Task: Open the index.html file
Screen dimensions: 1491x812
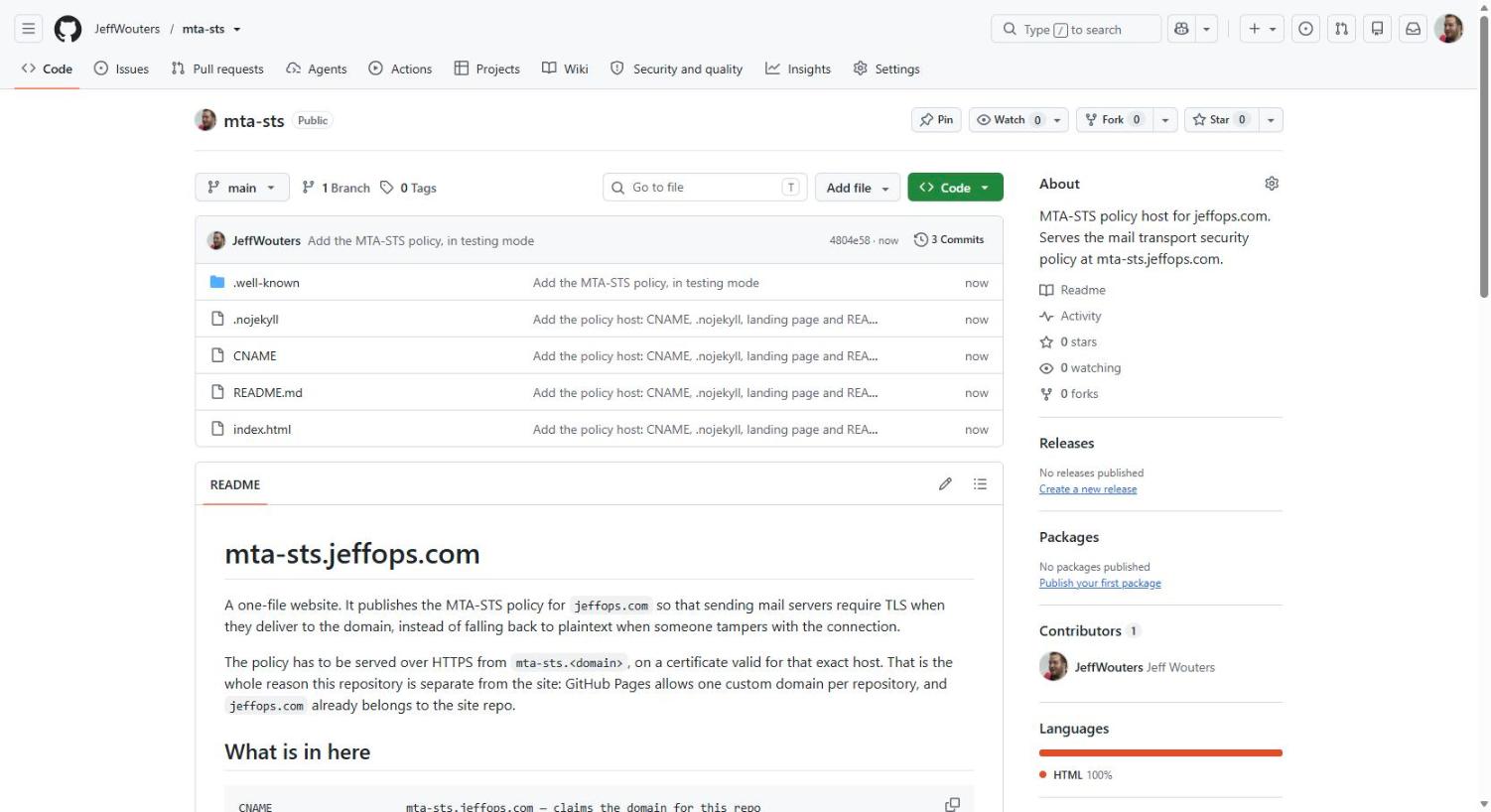Action: pyautogui.click(x=262, y=430)
